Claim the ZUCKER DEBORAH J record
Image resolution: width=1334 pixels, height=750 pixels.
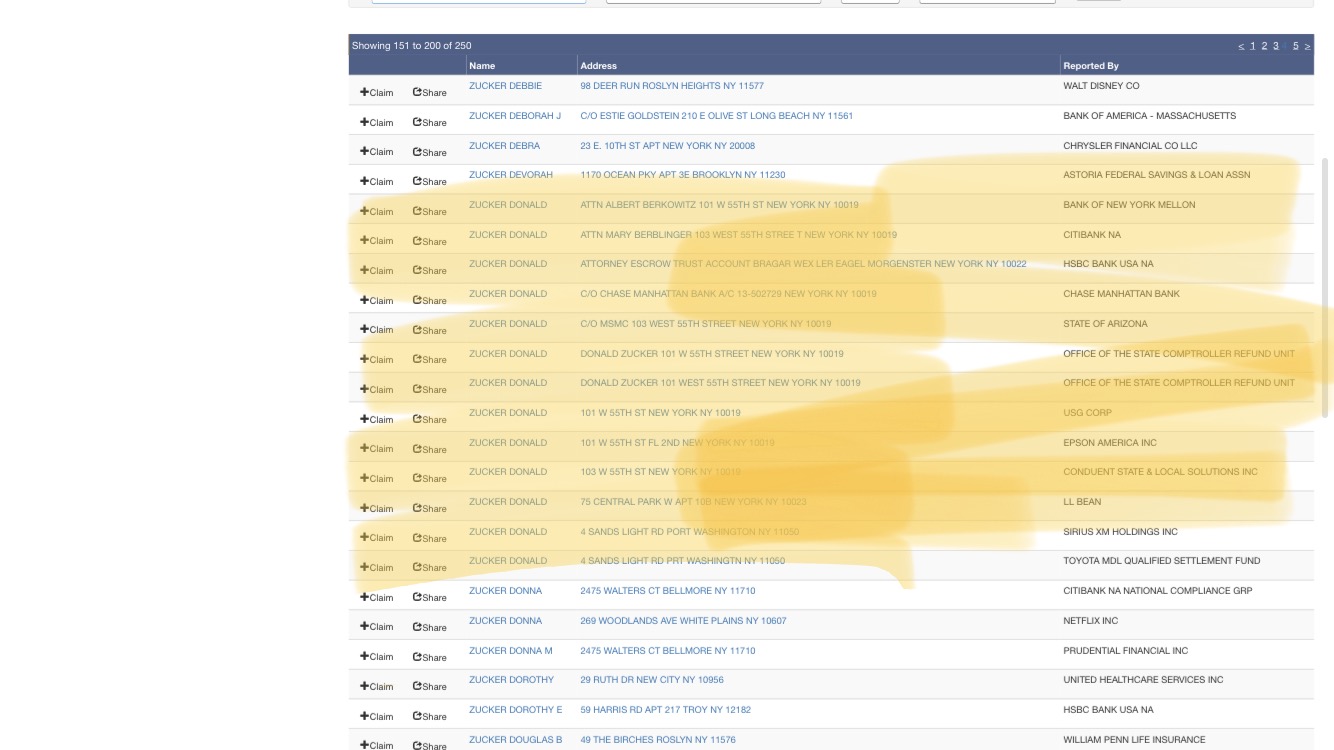[x=377, y=122]
